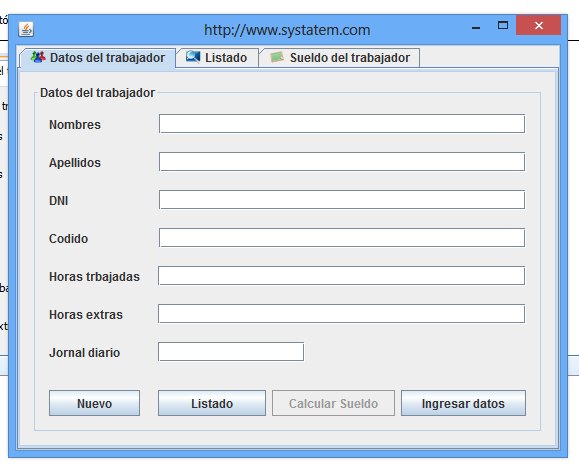Open the Sueldo del trabajador tab

tap(339, 58)
